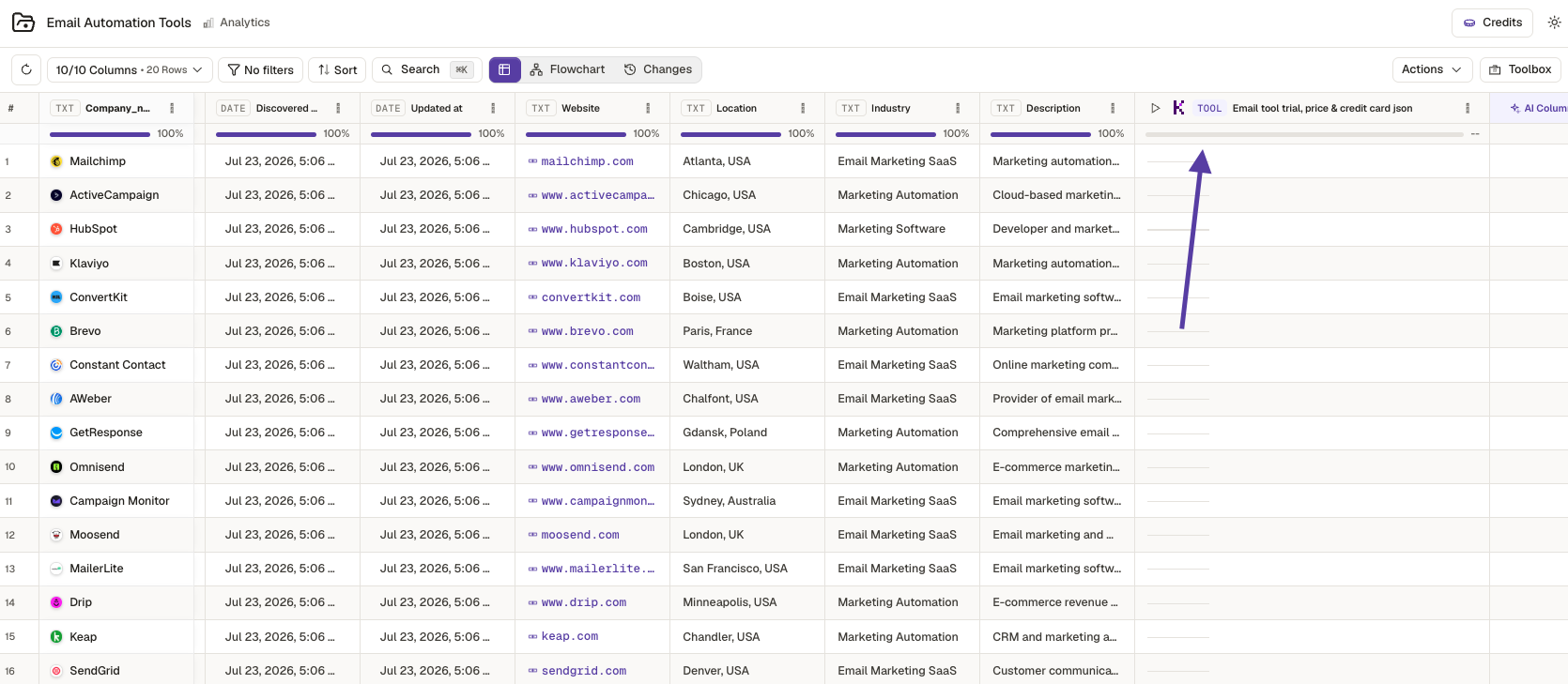Click the Constant Contact logo icon
1568x684 pixels.
pos(56,365)
